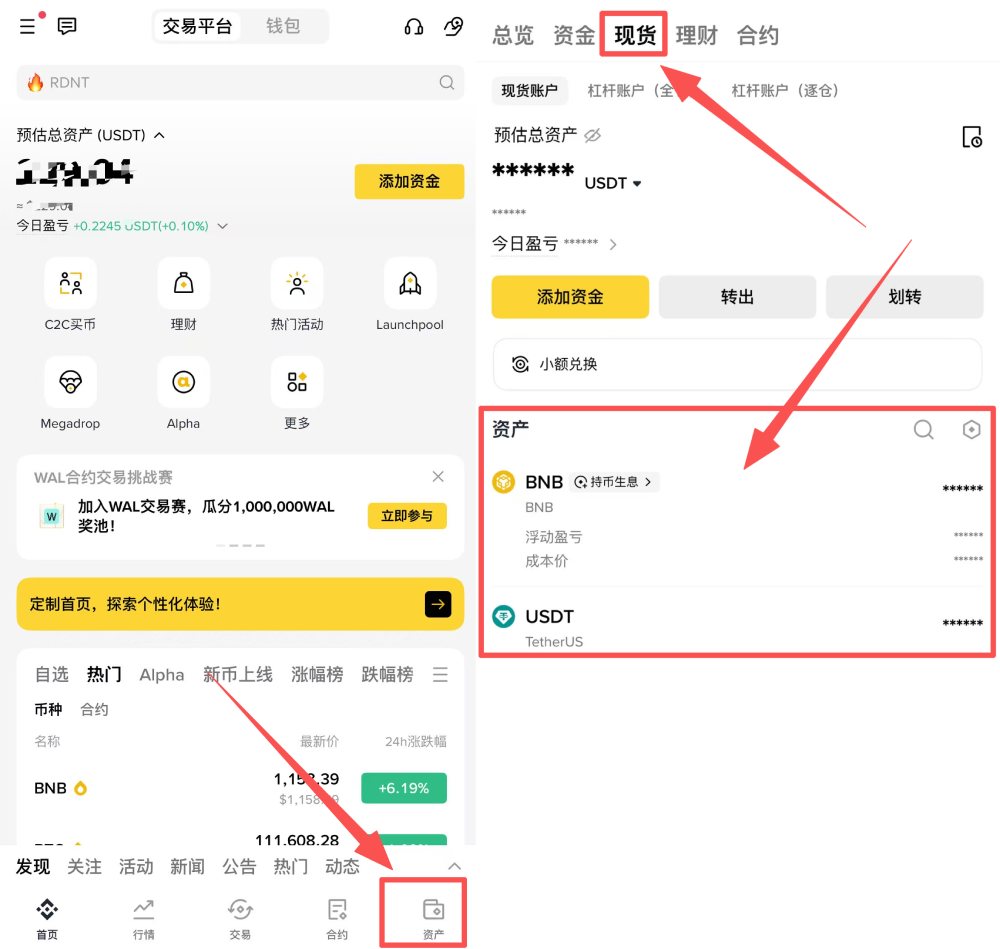Select the 新币上线 market tab

(238, 674)
